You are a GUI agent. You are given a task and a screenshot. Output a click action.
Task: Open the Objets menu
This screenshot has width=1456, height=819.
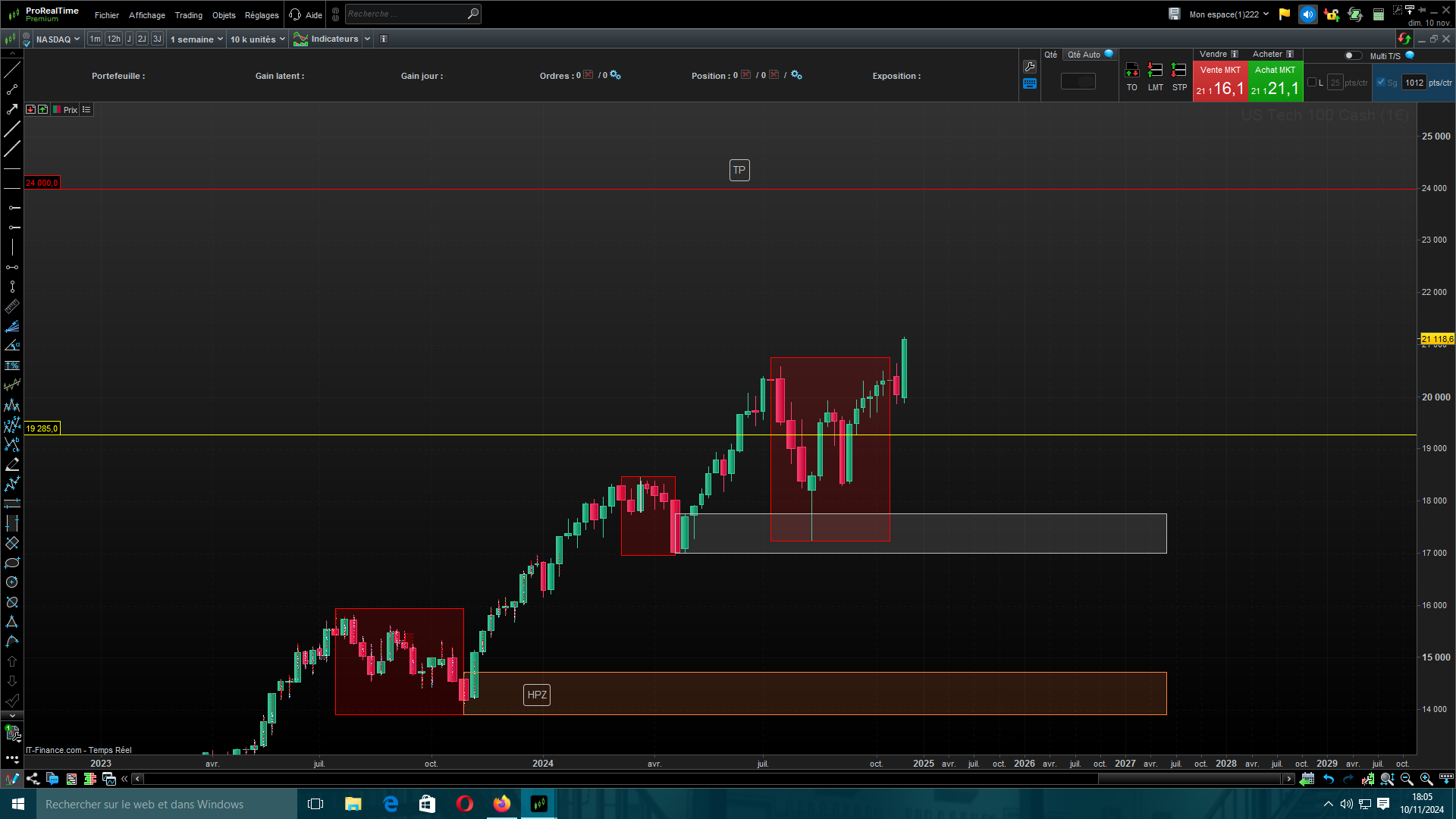point(224,15)
